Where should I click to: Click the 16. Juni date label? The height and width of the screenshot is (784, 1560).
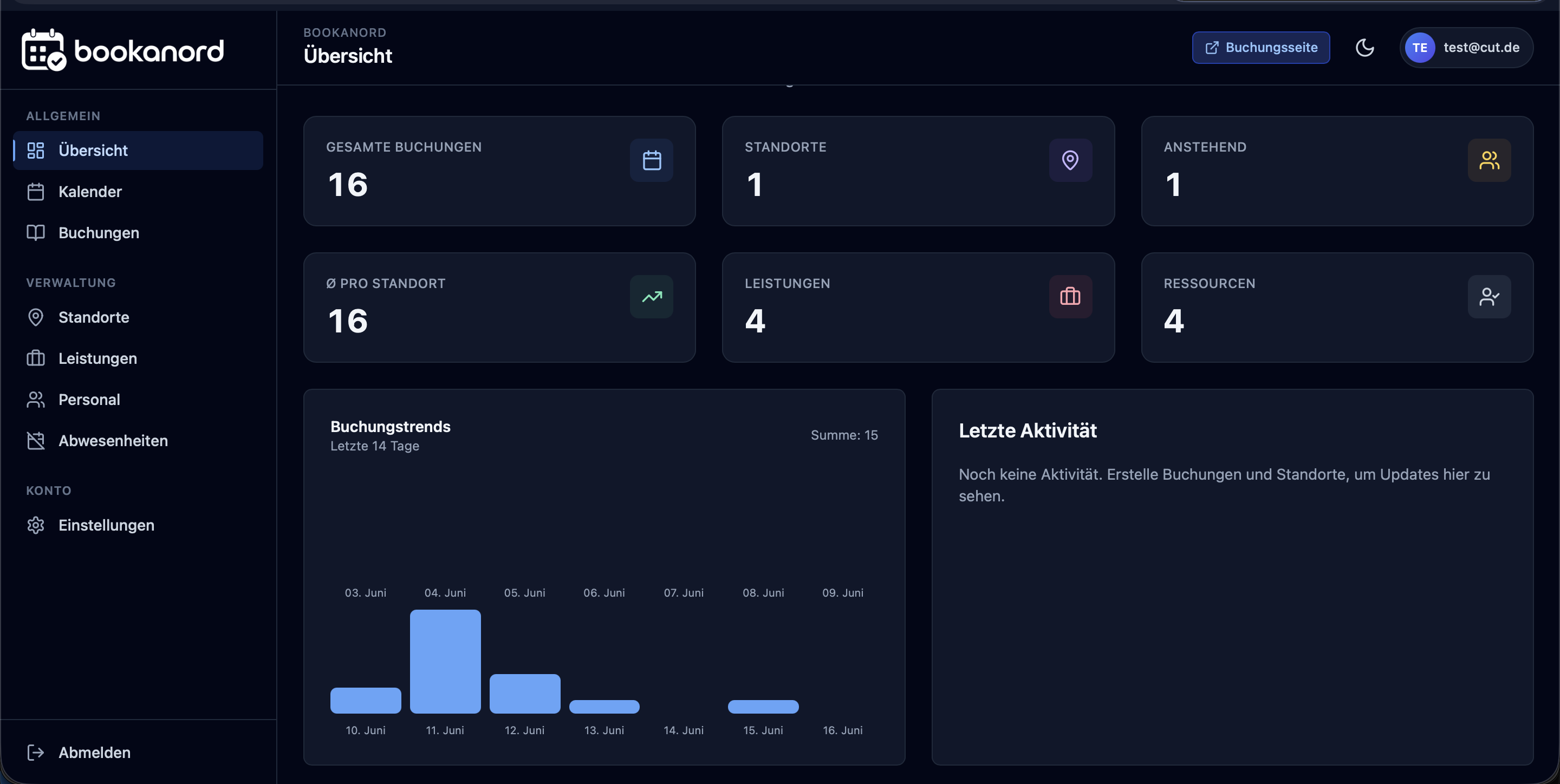click(842, 730)
